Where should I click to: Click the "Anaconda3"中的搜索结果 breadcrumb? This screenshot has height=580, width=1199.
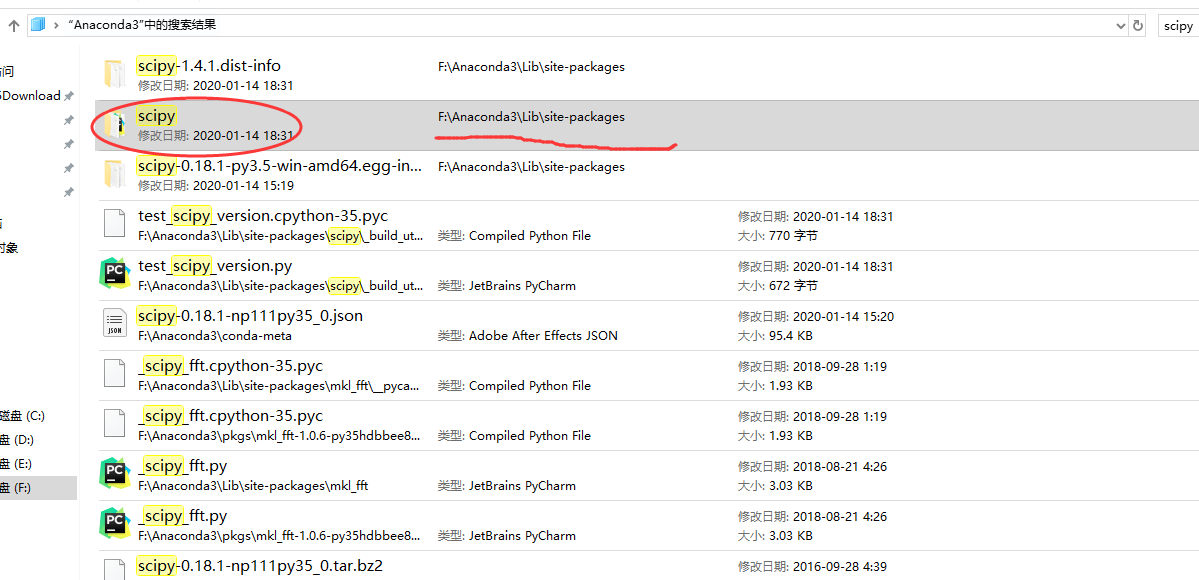[142, 25]
